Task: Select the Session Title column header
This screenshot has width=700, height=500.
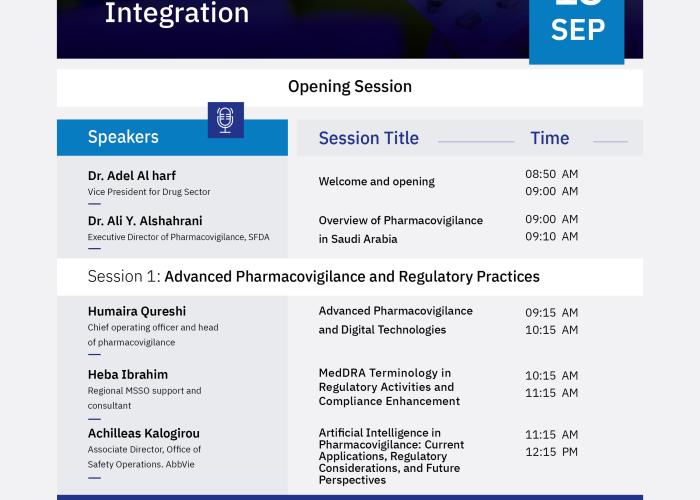Action: pyautogui.click(x=369, y=138)
